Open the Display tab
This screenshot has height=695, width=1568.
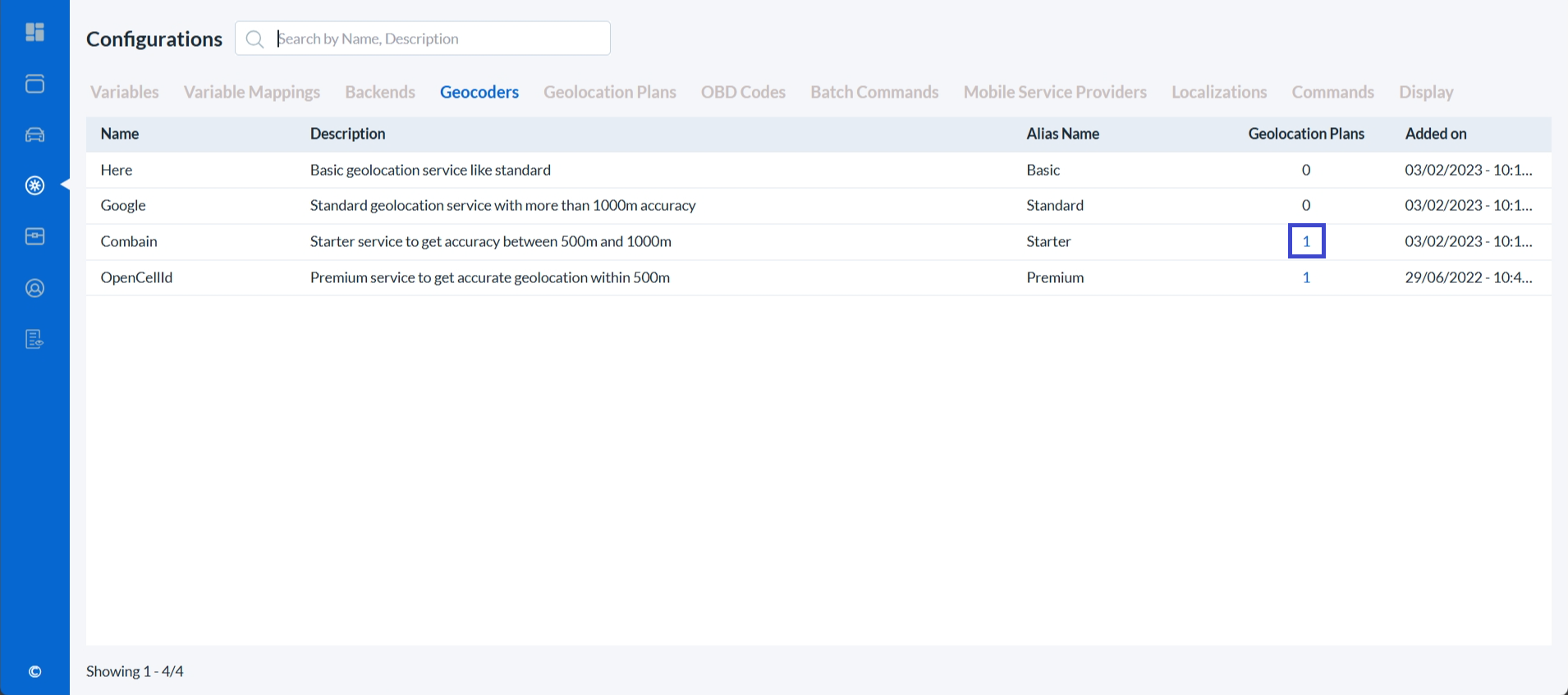1426,92
